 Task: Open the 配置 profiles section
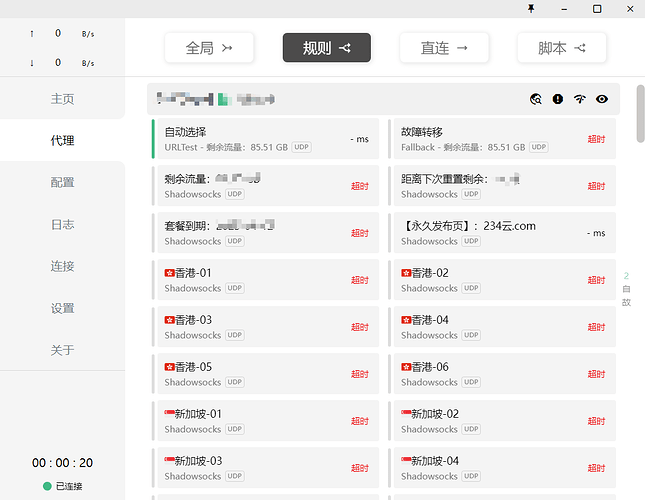63,182
